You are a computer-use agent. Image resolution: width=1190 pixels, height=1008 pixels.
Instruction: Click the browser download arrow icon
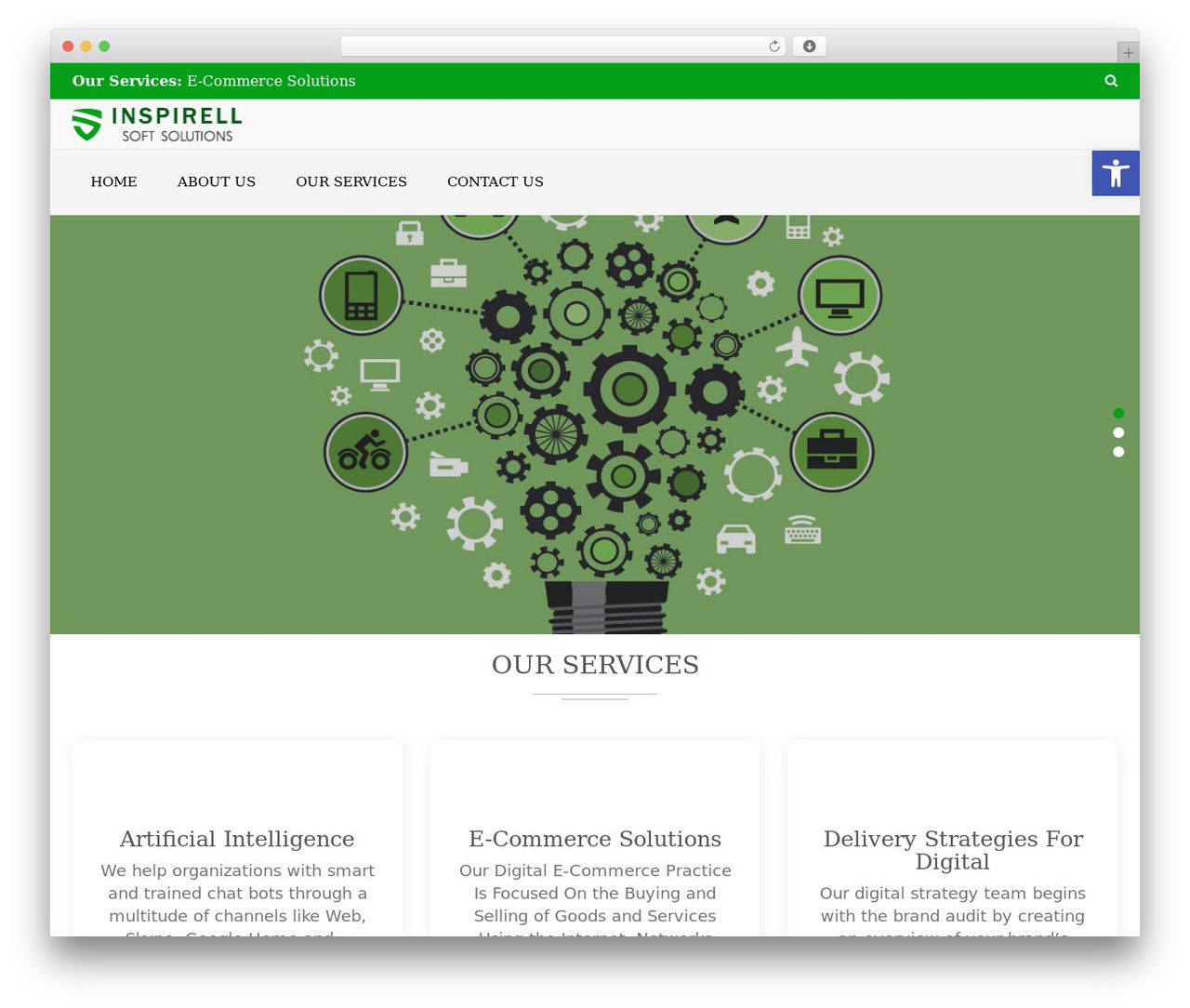click(x=810, y=46)
